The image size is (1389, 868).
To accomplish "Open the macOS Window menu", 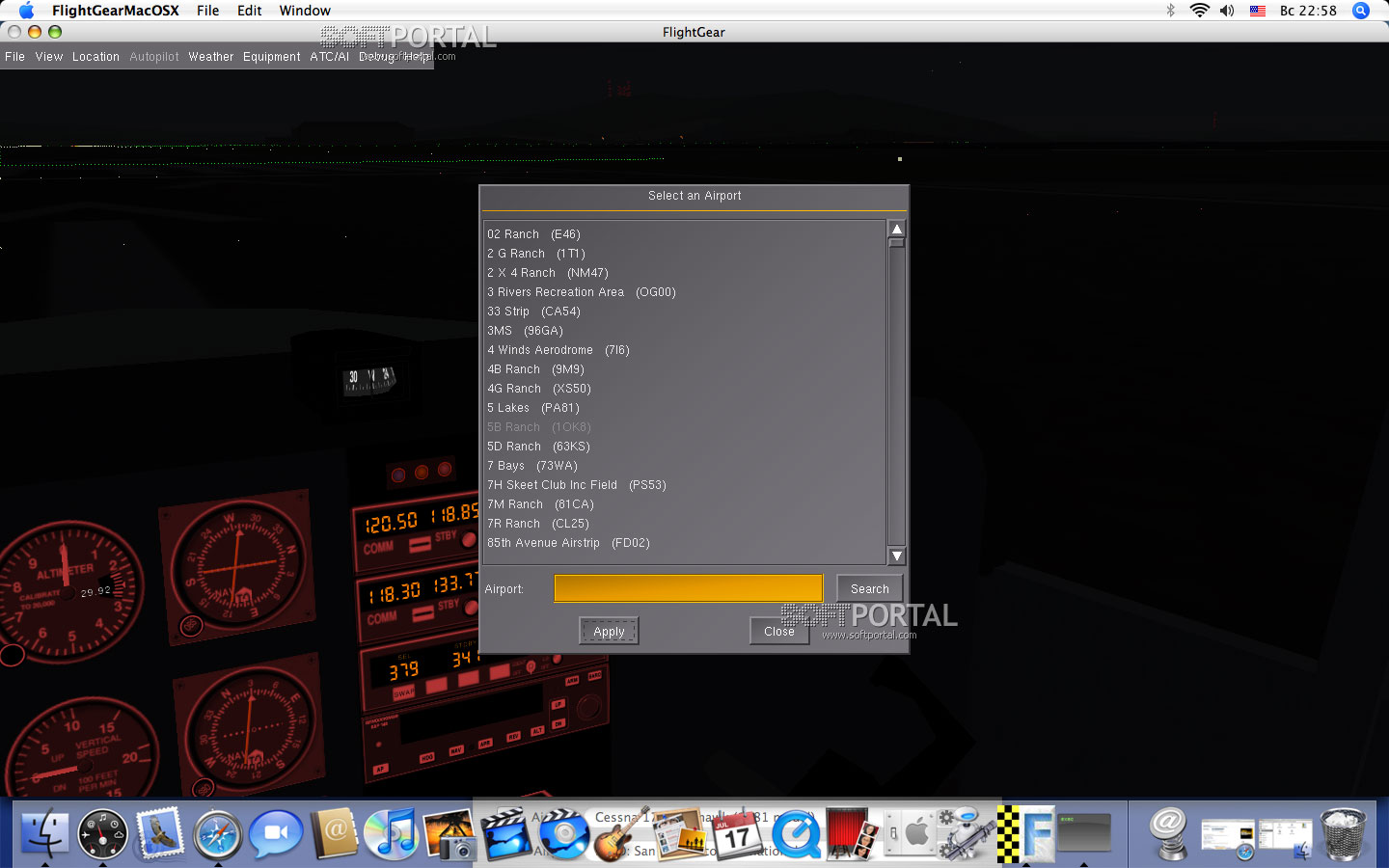I will (305, 11).
